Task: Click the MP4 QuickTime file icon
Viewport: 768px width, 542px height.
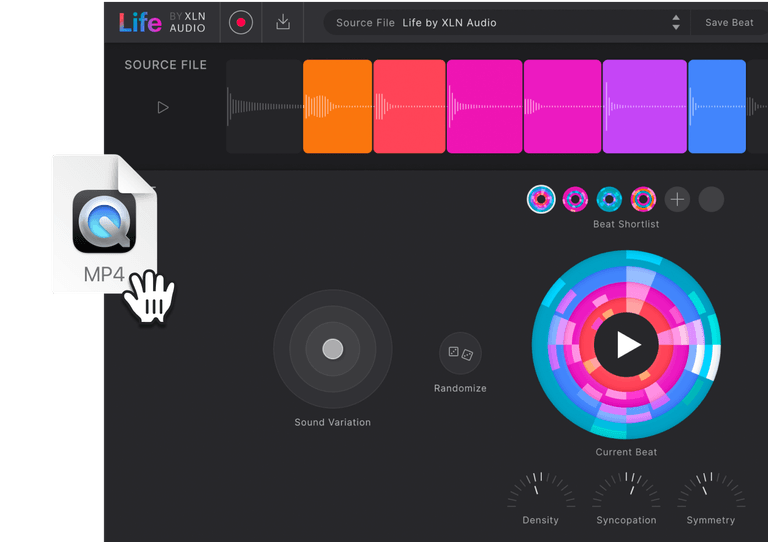Action: (x=105, y=224)
